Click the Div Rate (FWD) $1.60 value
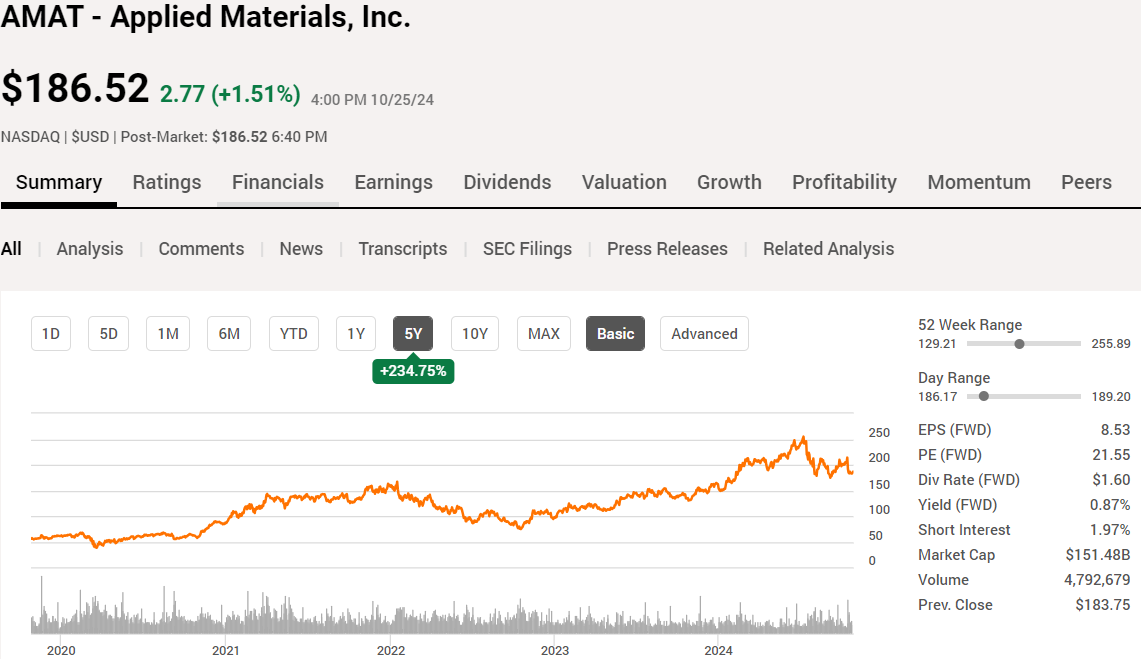Screen dimensions: 1141x659 point(1111,479)
